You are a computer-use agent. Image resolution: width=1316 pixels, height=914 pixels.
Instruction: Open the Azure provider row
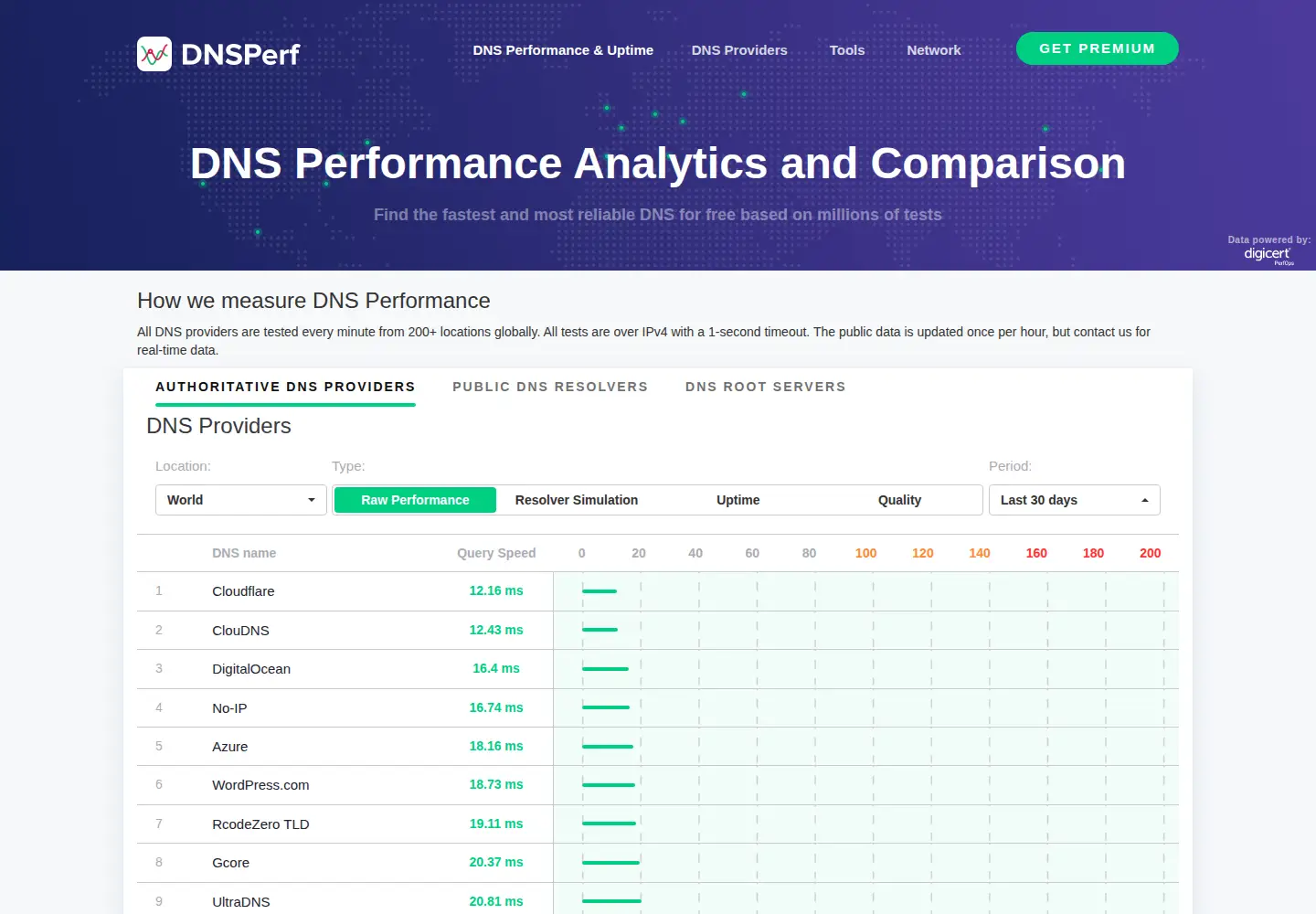658,747
